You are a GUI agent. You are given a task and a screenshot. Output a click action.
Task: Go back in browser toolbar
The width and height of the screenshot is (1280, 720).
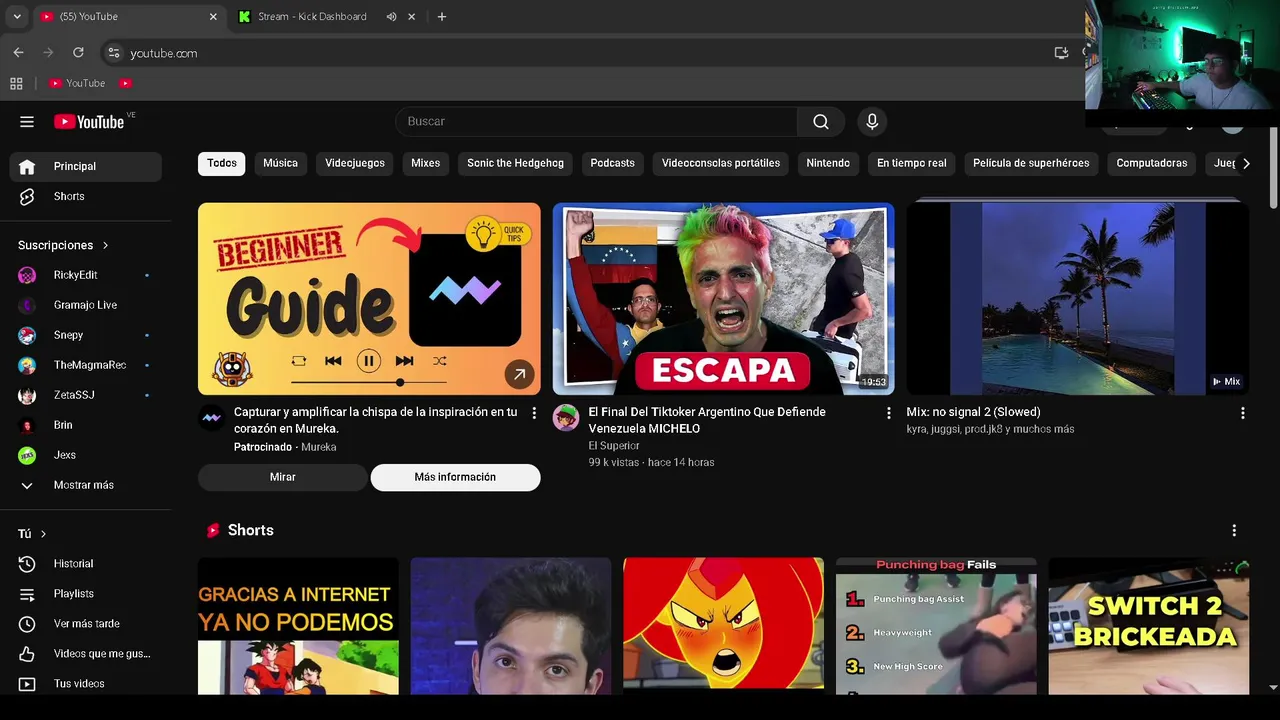(x=18, y=53)
